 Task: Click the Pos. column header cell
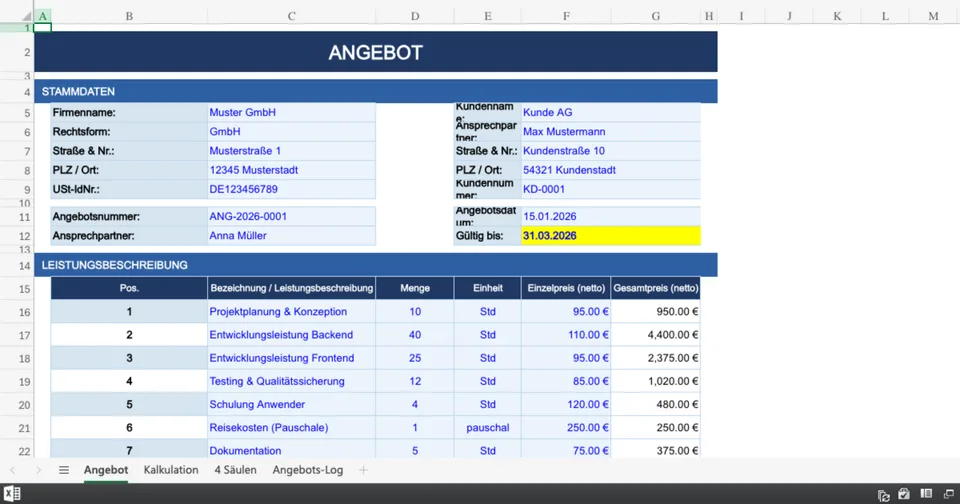click(x=129, y=288)
